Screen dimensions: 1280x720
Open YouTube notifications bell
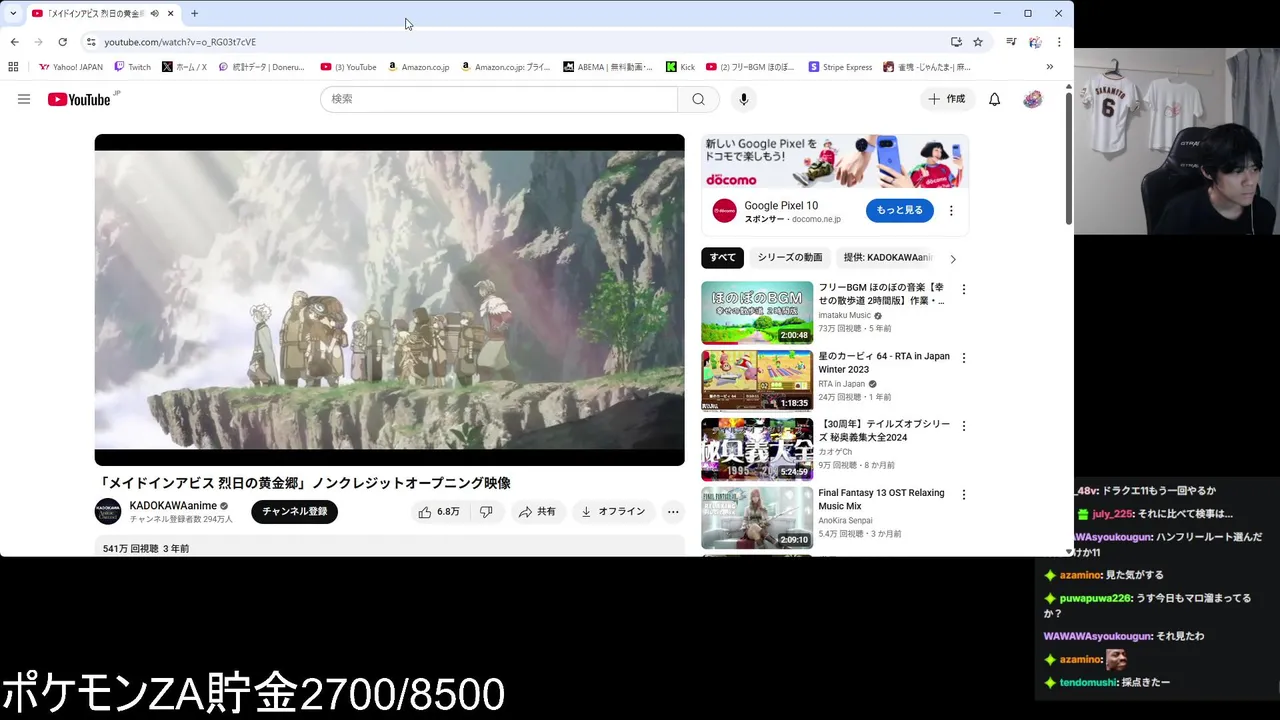(x=994, y=99)
